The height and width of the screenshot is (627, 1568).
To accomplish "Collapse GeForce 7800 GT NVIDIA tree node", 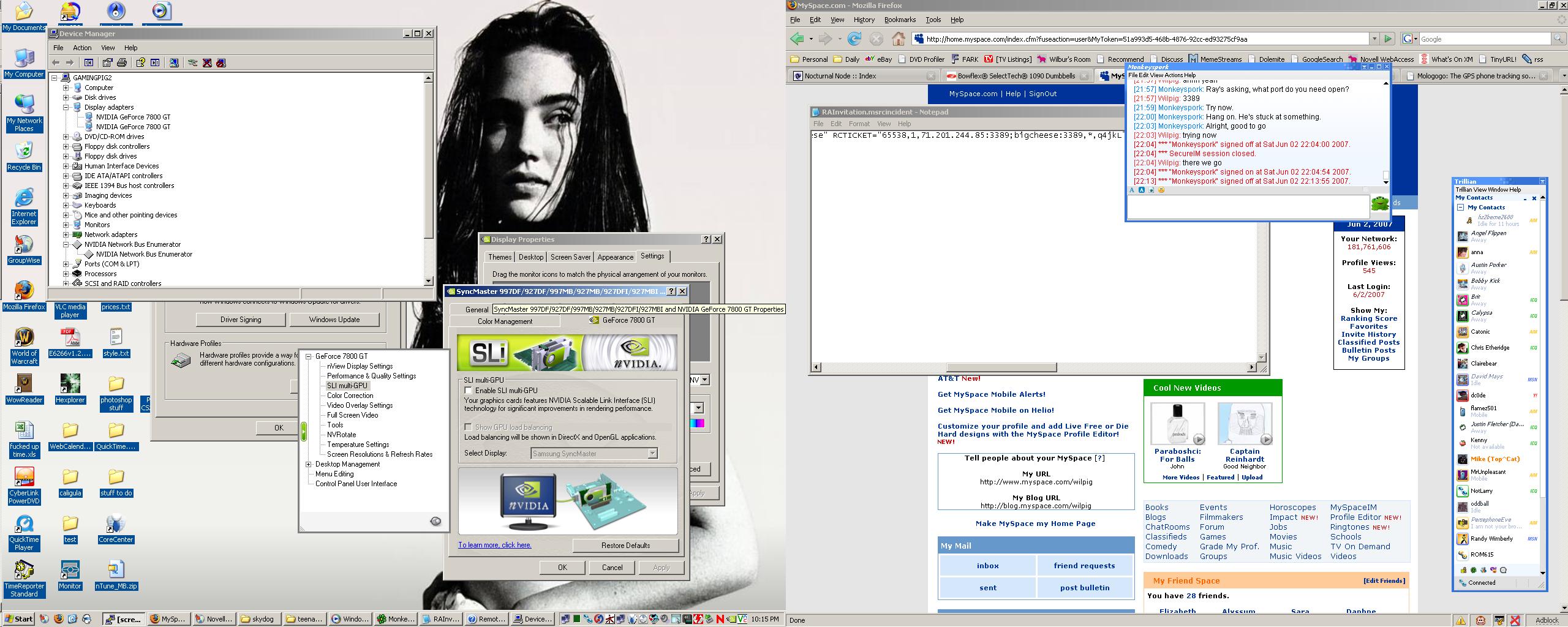I will coord(309,356).
